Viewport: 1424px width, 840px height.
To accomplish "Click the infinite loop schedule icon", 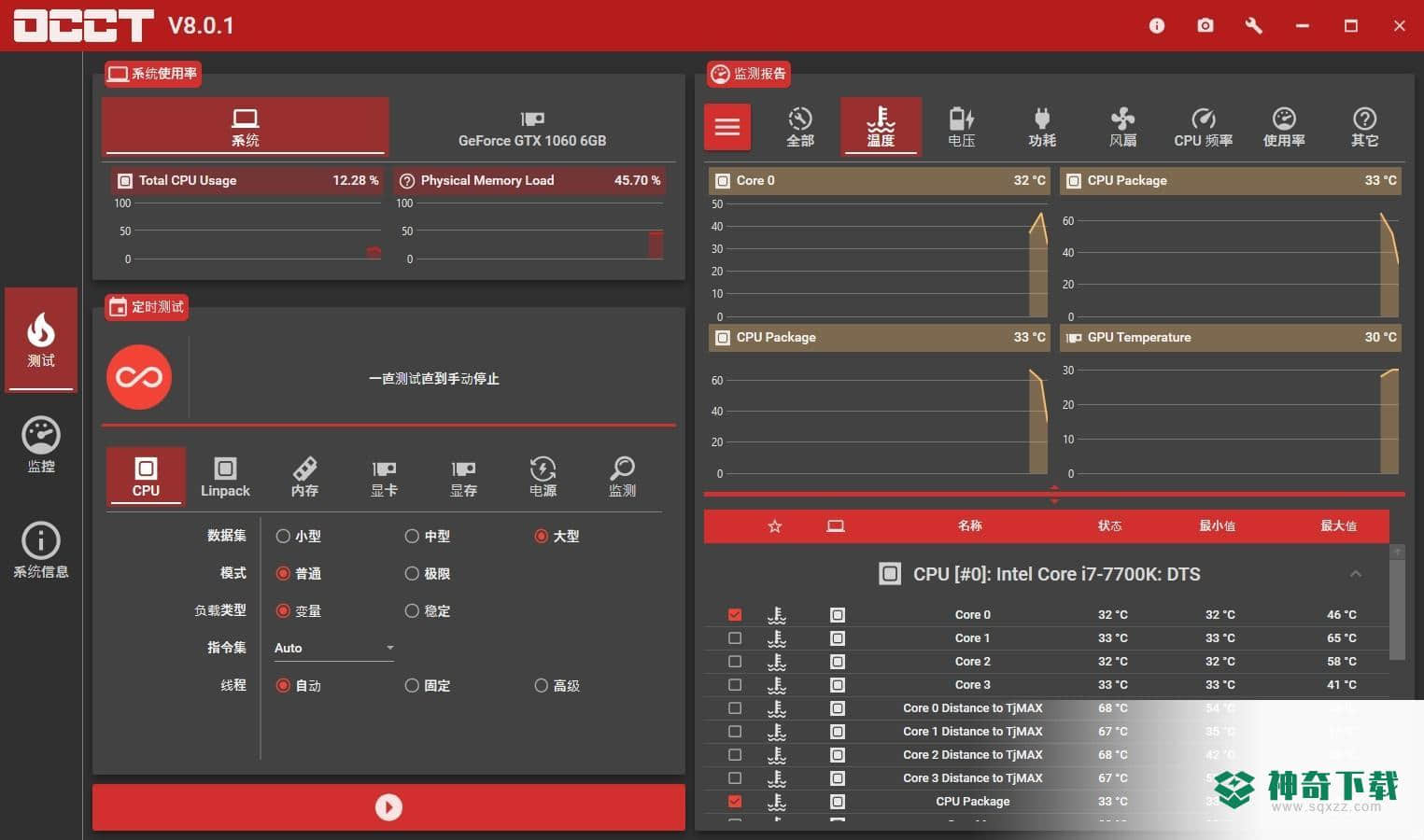I will [139, 378].
